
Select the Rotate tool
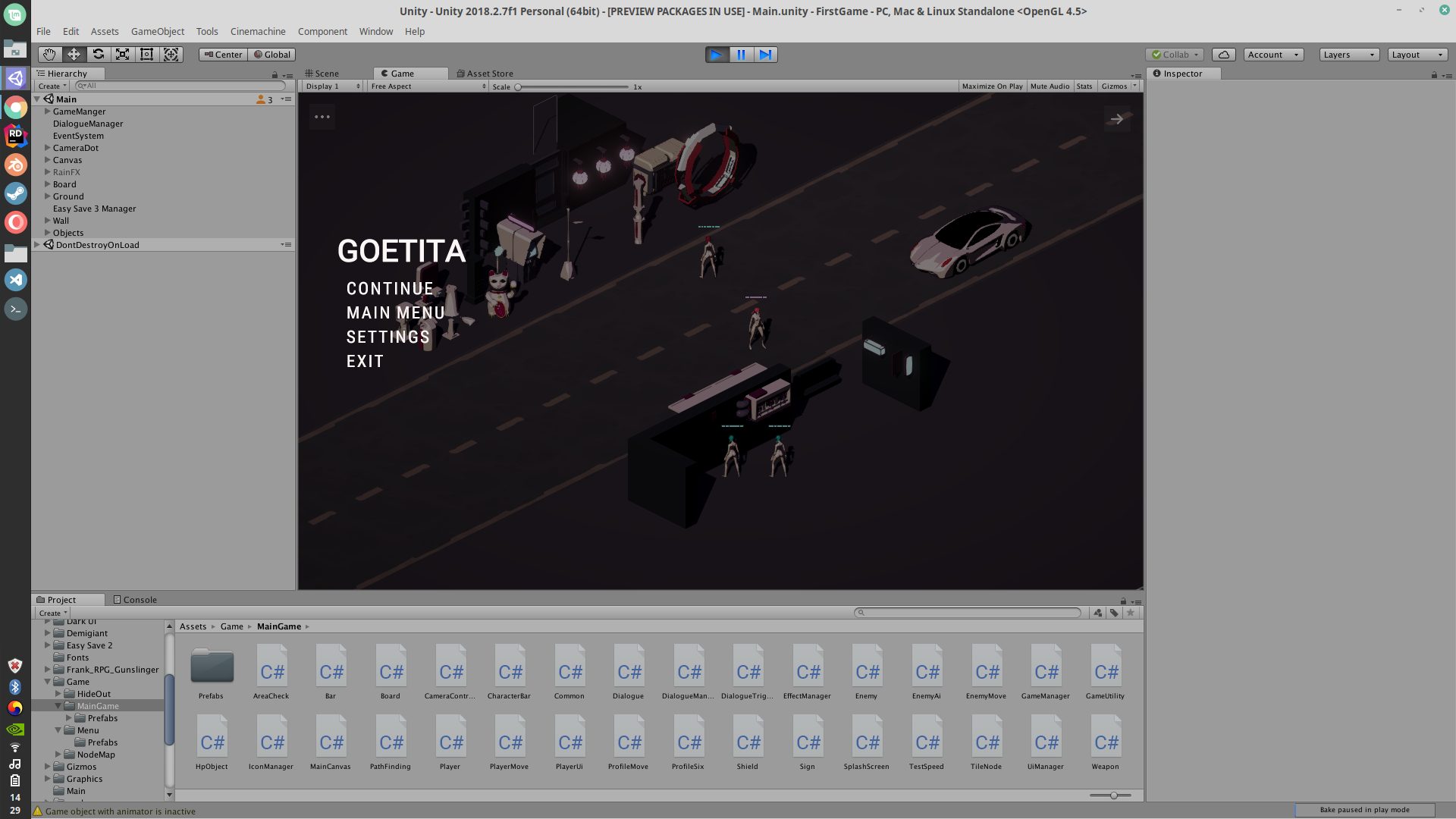click(98, 55)
